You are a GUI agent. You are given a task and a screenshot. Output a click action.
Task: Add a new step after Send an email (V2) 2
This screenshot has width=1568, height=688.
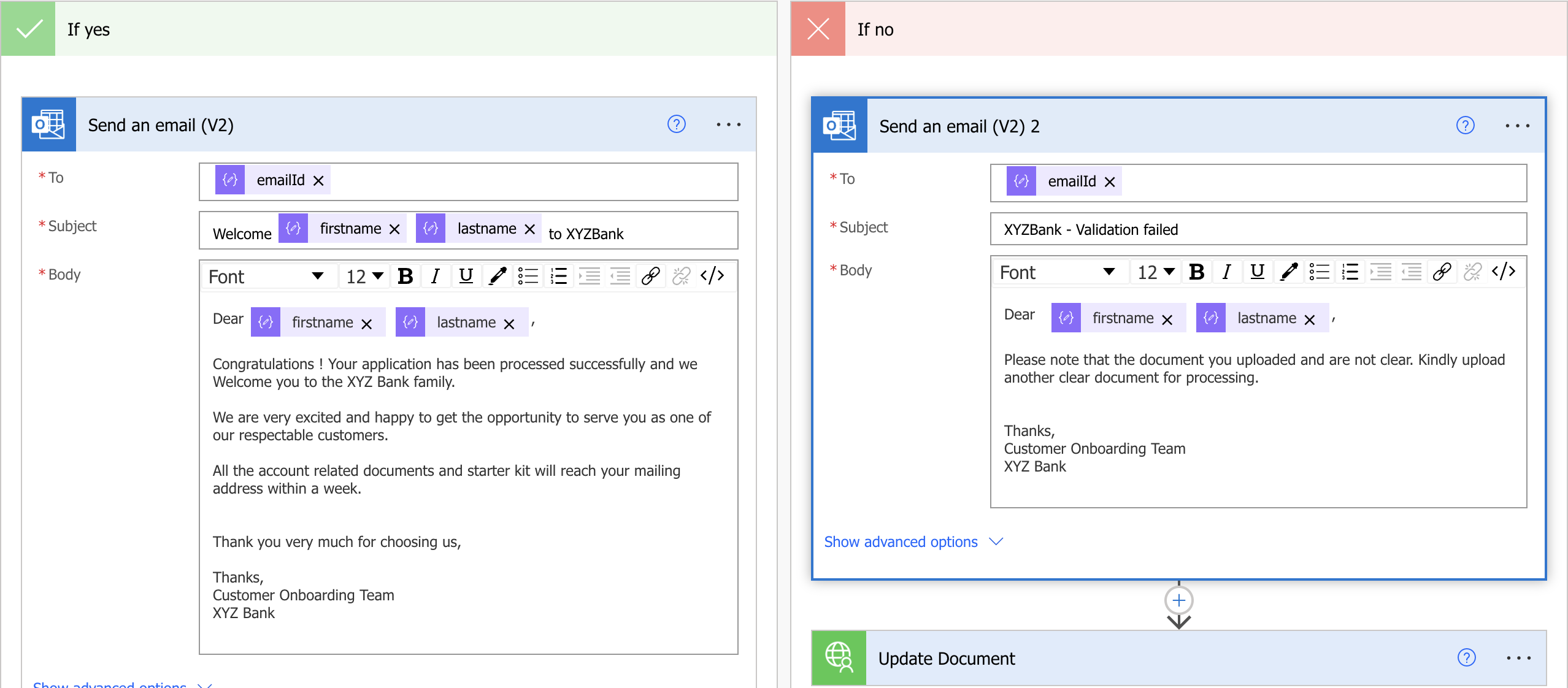pos(1178,600)
